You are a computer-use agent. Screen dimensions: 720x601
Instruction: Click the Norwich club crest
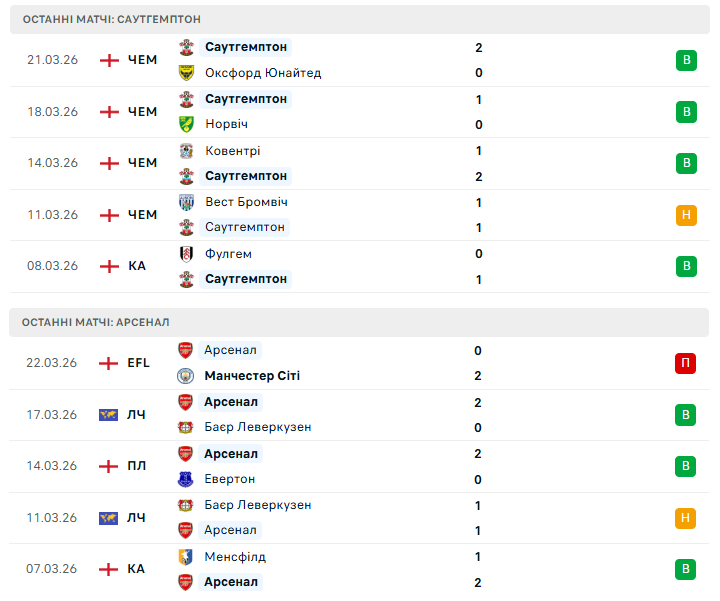[x=186, y=124]
